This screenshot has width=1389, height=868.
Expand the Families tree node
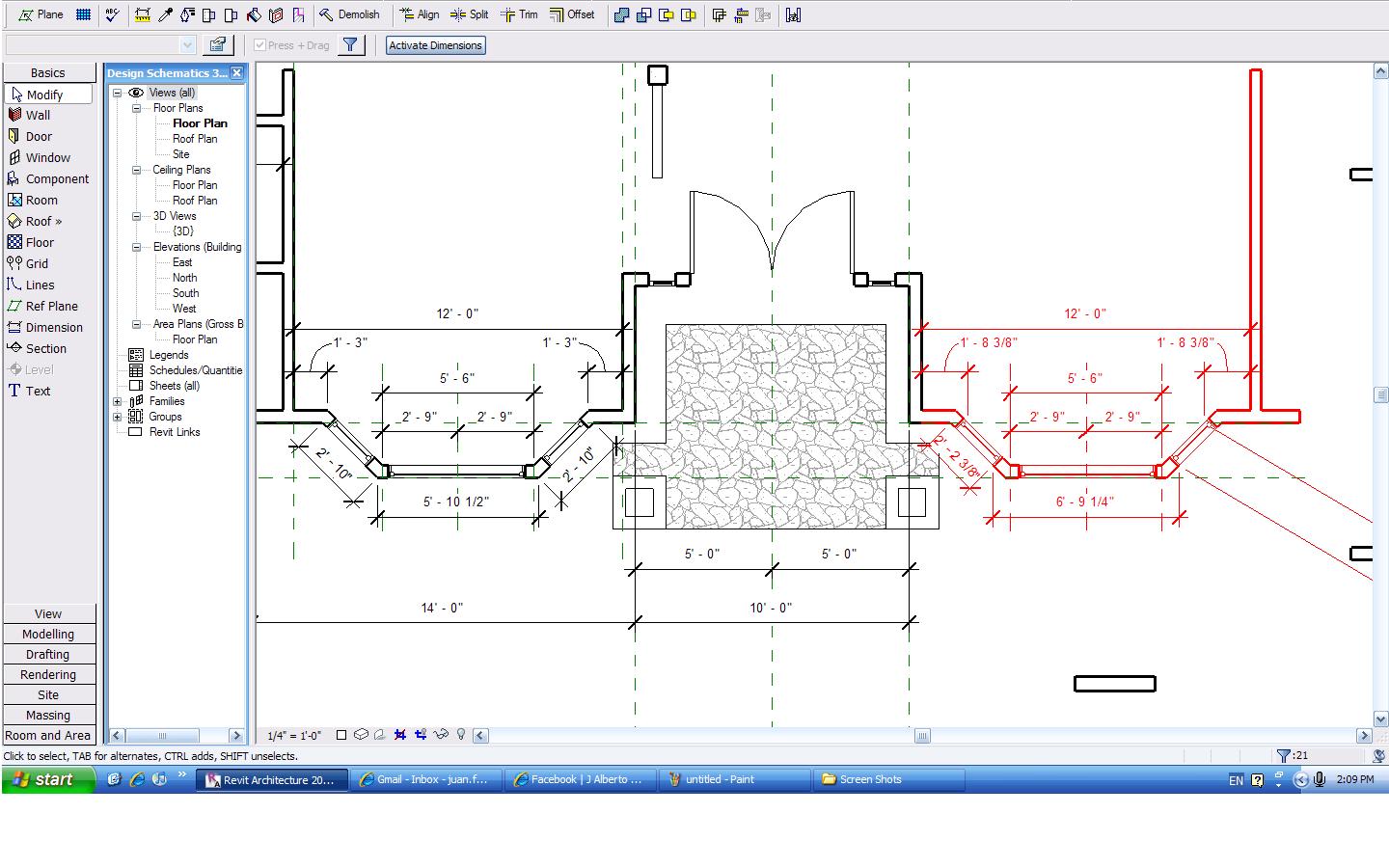118,401
